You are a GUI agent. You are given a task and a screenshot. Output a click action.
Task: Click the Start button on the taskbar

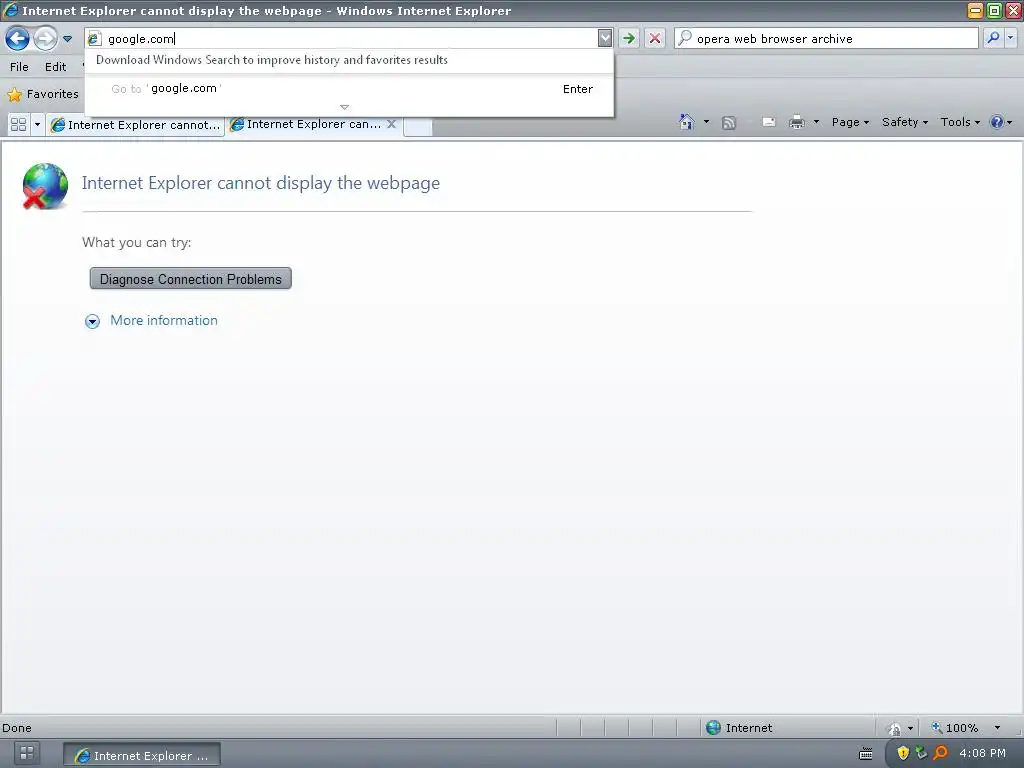(x=26, y=754)
